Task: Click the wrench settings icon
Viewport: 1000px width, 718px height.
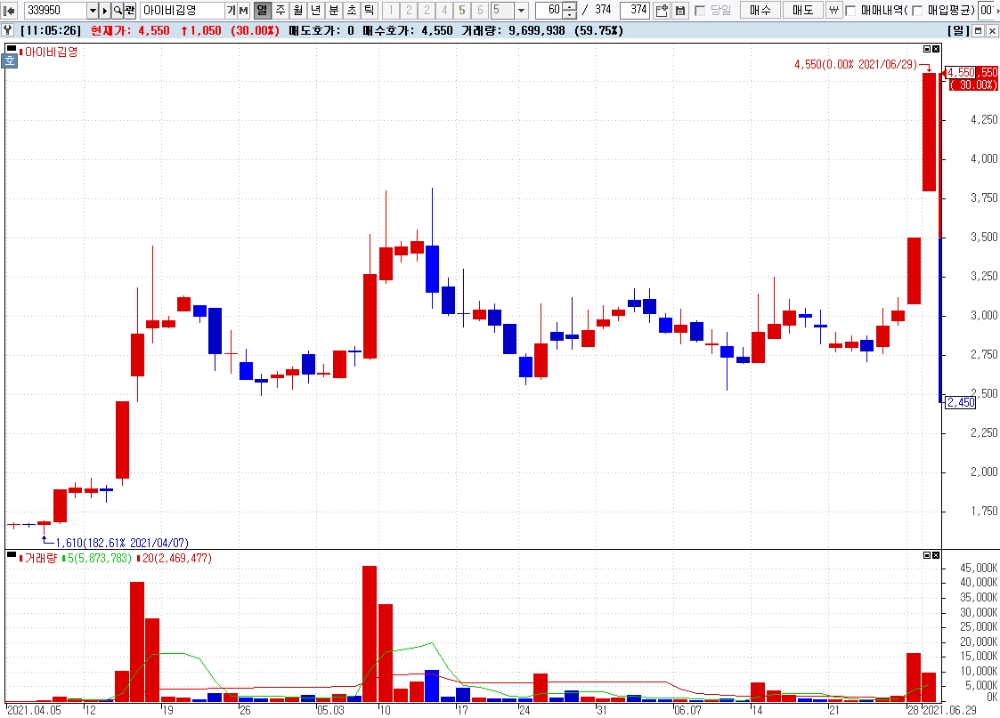Action: (8, 30)
